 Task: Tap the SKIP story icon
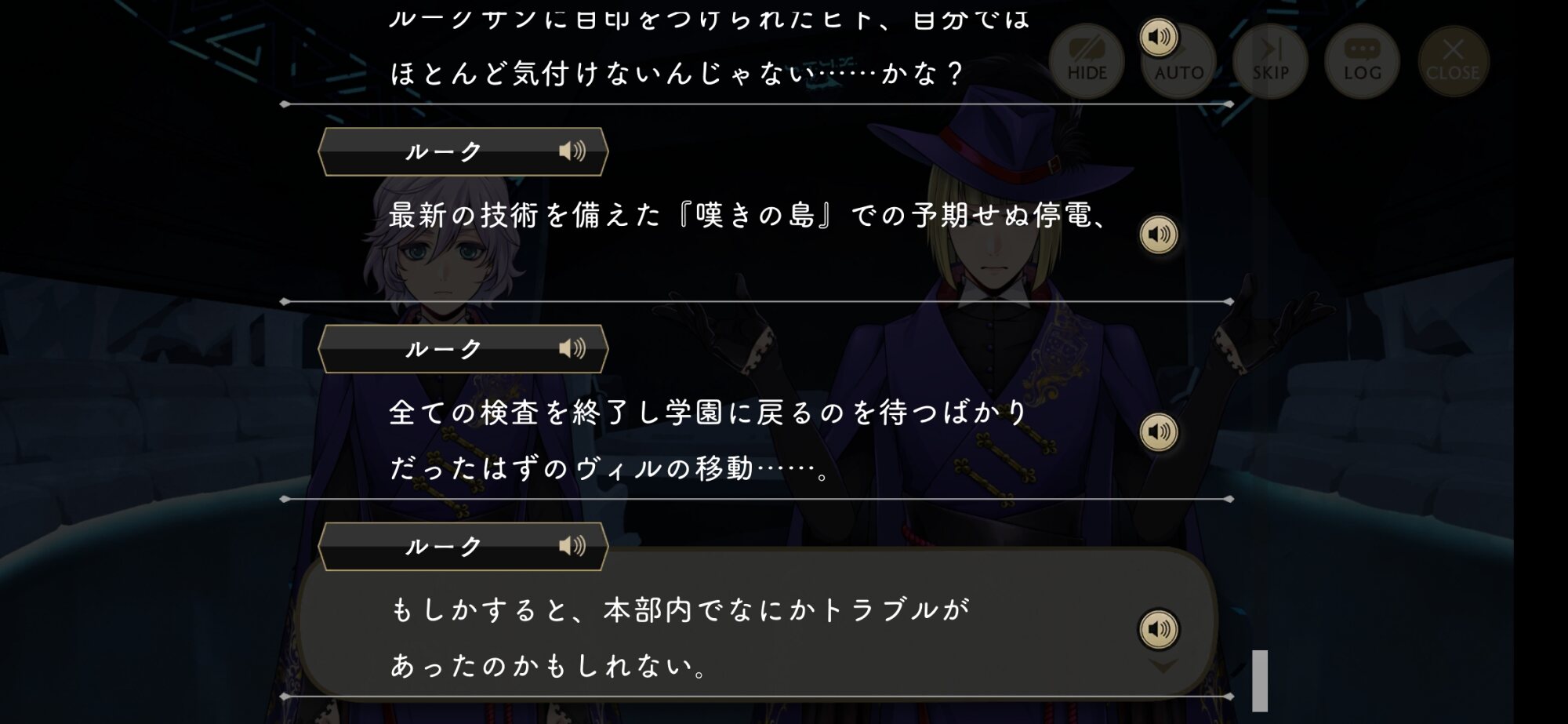point(1270,61)
